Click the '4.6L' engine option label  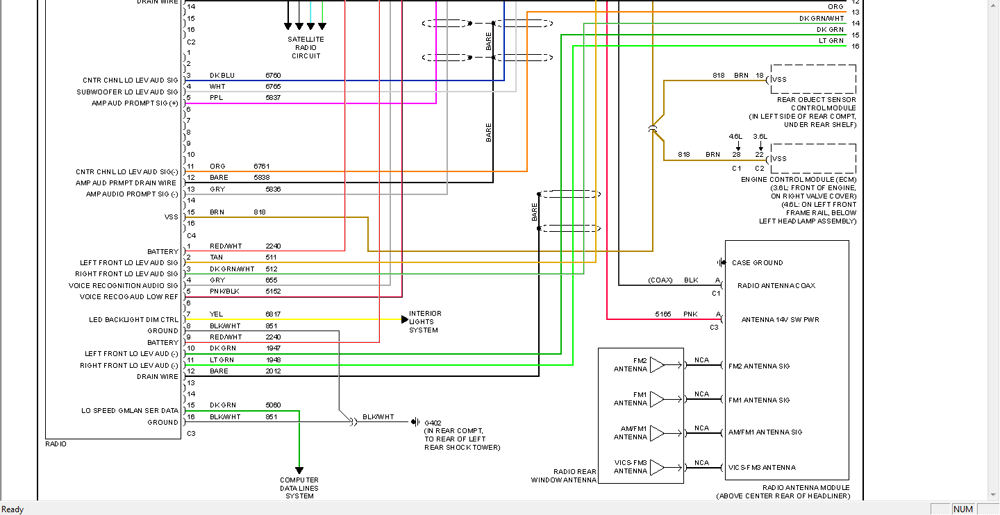point(735,136)
